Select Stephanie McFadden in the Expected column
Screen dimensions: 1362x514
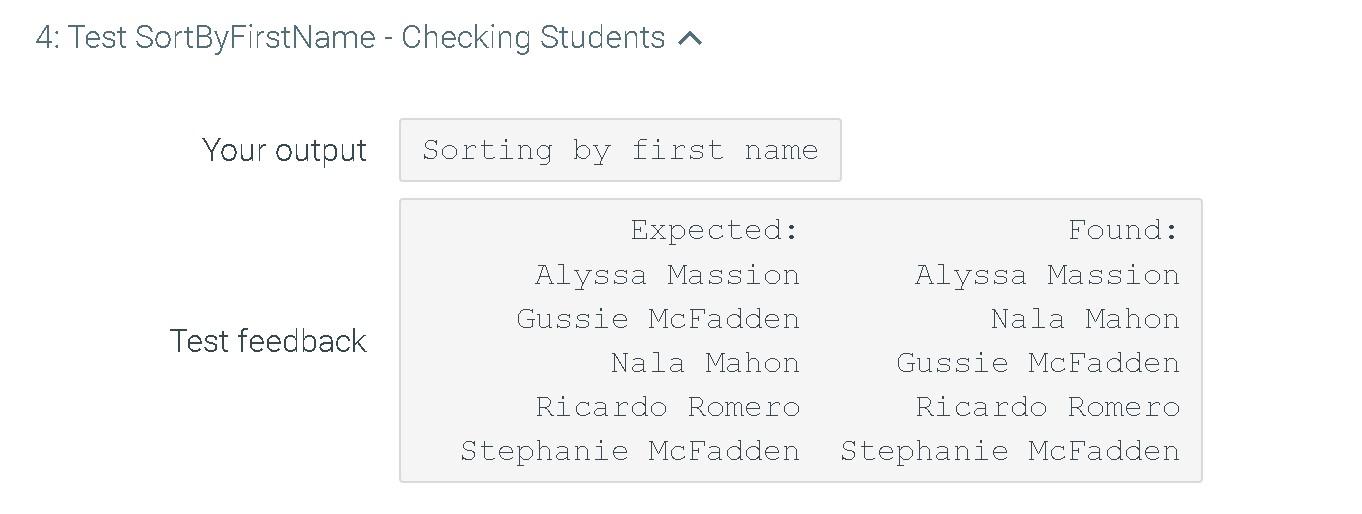630,451
